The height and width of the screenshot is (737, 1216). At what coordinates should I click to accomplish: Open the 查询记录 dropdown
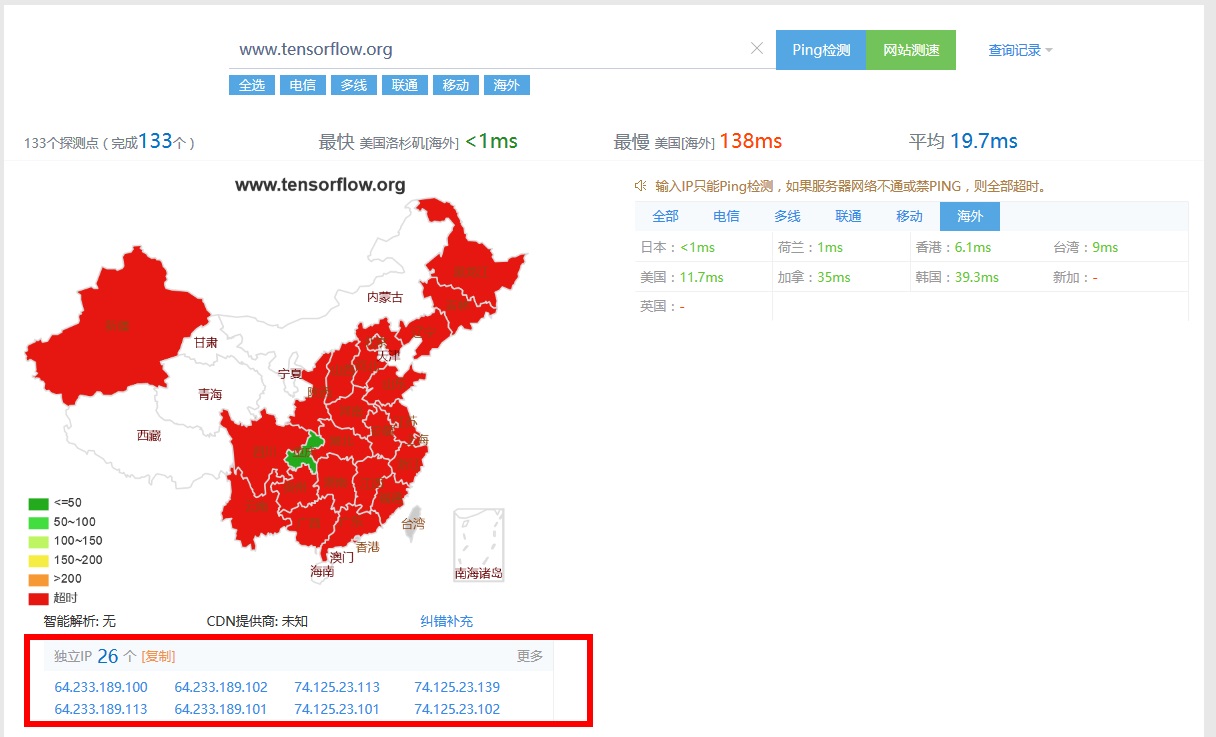pos(1020,50)
